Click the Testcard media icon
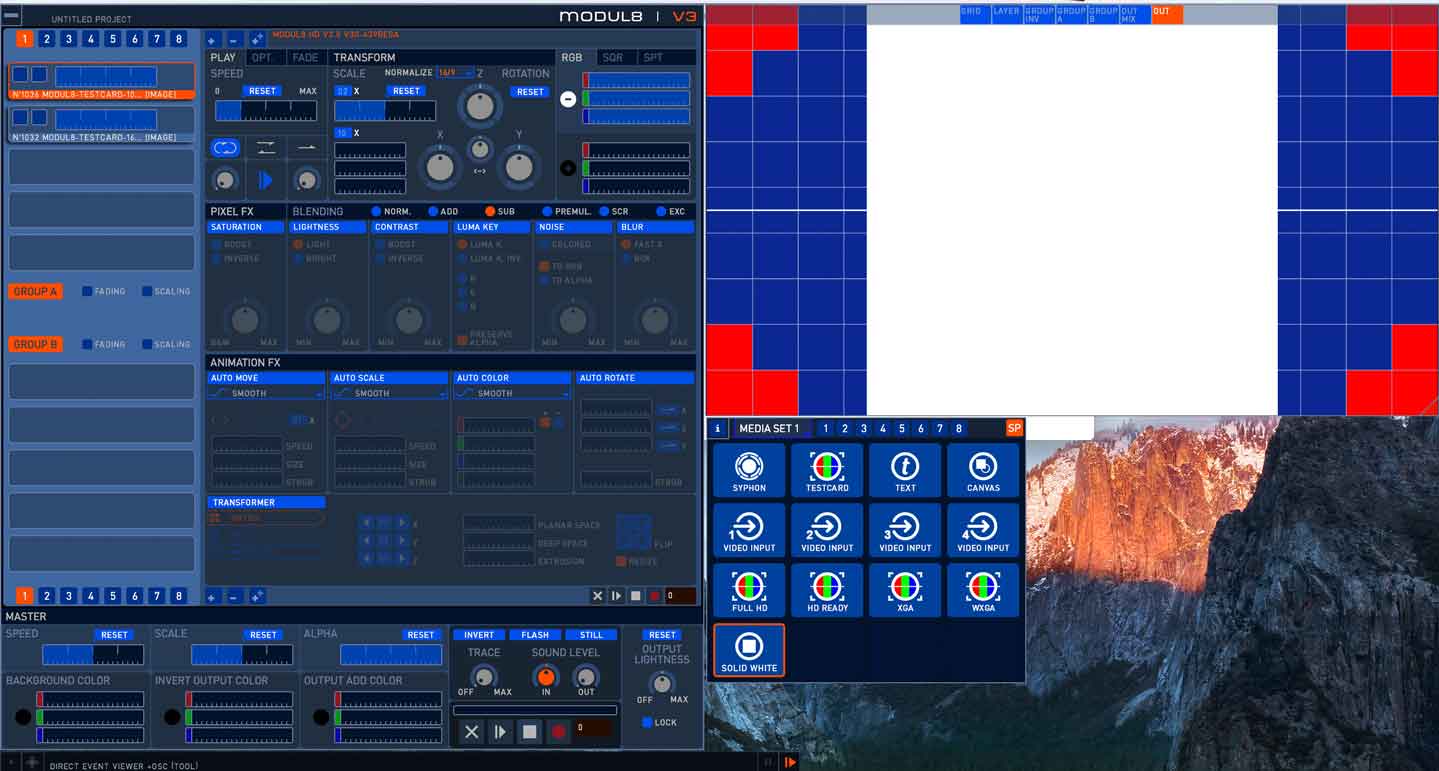Viewport: 1439px width, 771px height. tap(827, 470)
